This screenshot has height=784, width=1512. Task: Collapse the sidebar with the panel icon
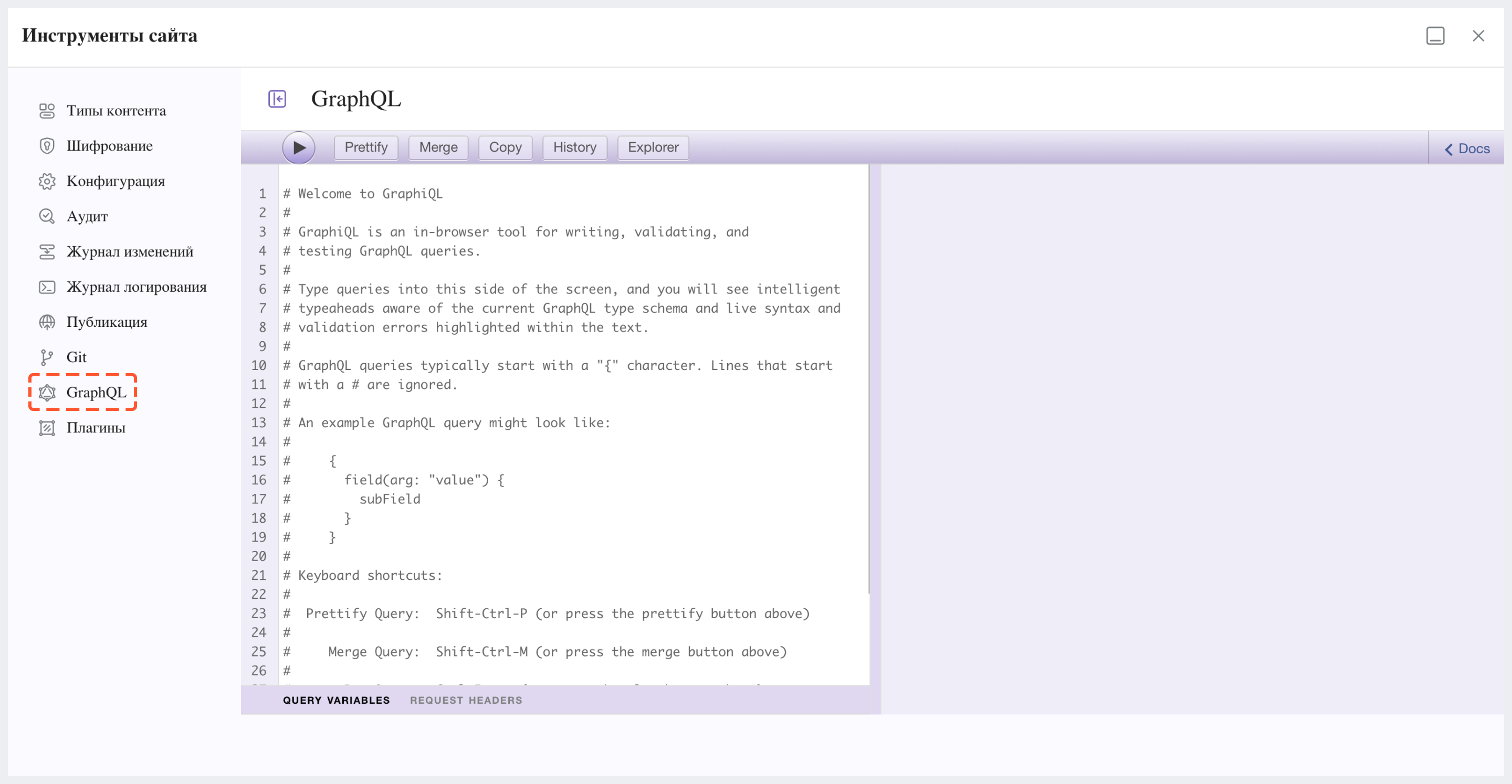(x=277, y=99)
